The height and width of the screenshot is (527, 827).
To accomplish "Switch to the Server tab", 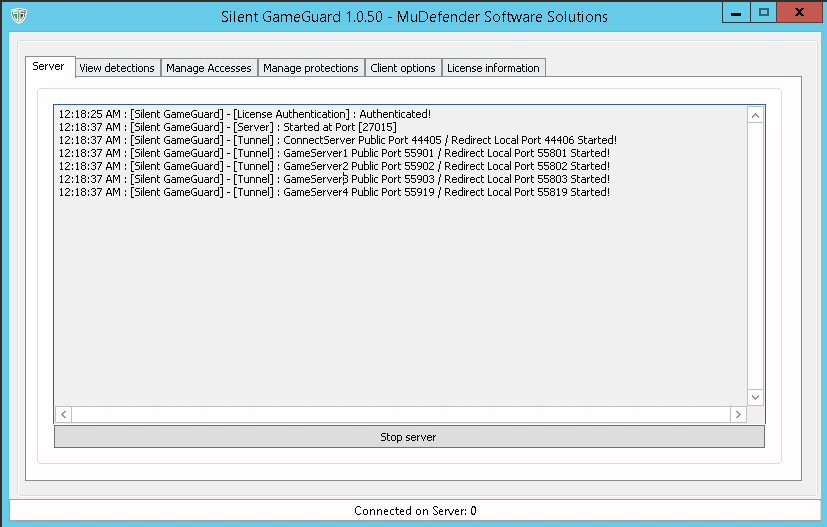I will click(48, 67).
